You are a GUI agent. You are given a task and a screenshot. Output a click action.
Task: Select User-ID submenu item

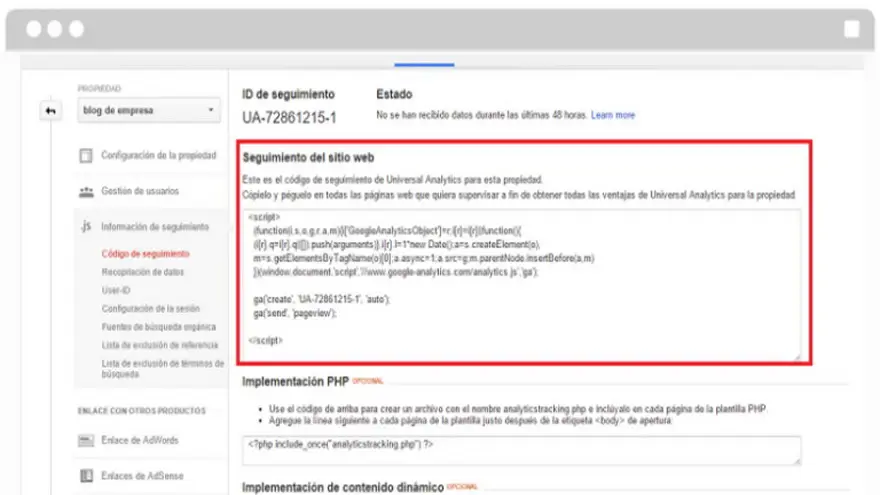pos(116,290)
